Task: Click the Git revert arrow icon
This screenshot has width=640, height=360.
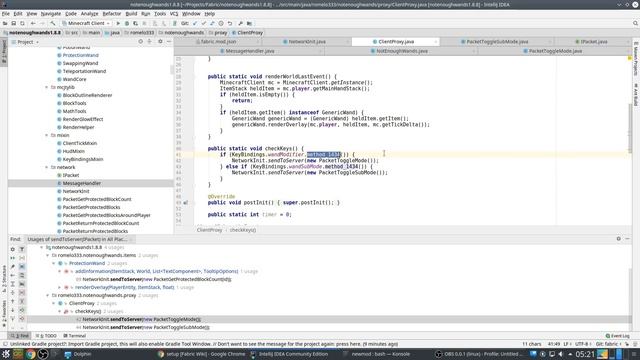Action: 230,23
